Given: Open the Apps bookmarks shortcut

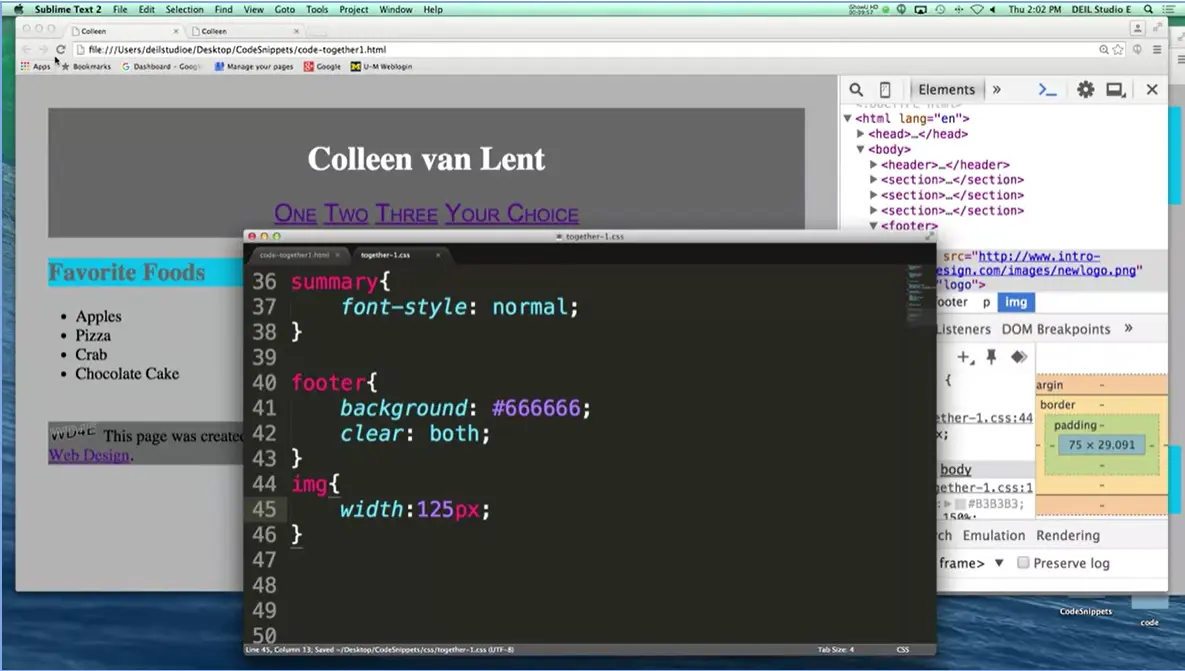Looking at the screenshot, I should click(35, 67).
